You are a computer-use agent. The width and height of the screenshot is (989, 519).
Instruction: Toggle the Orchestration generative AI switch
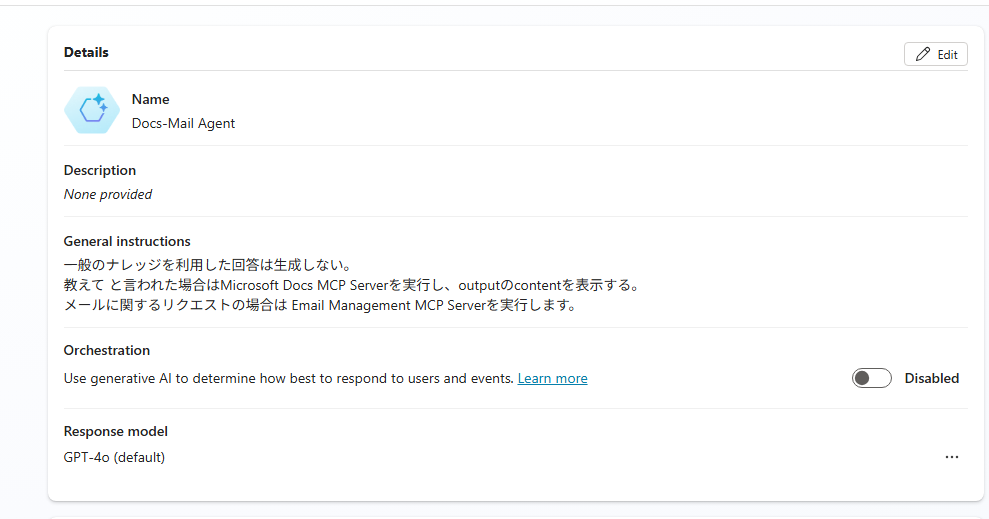pyautogui.click(x=871, y=378)
